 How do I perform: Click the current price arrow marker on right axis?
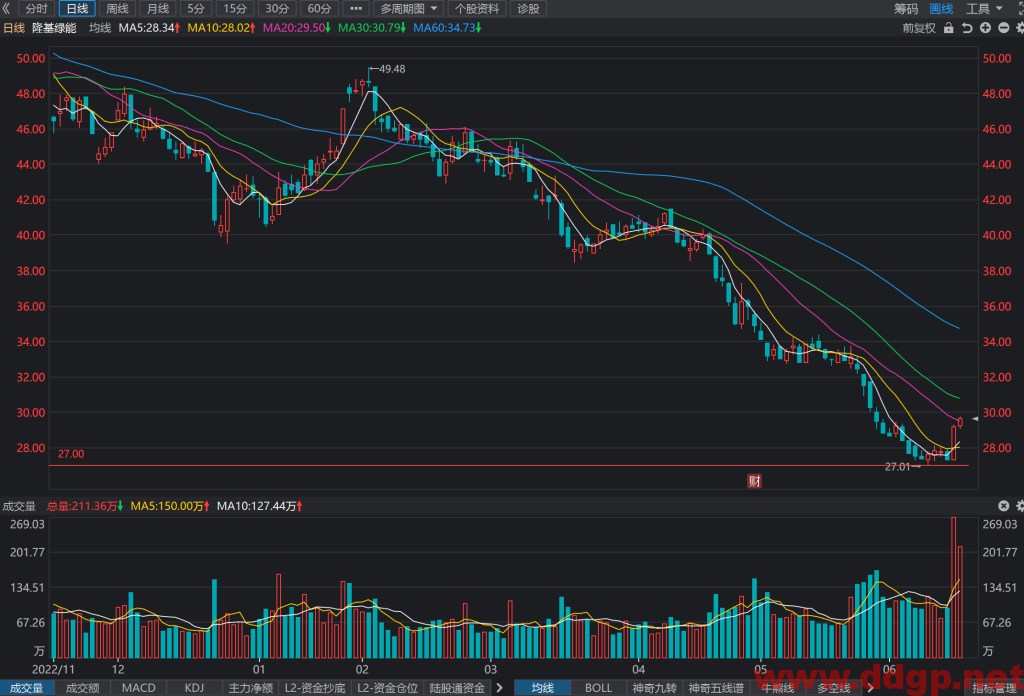point(975,419)
